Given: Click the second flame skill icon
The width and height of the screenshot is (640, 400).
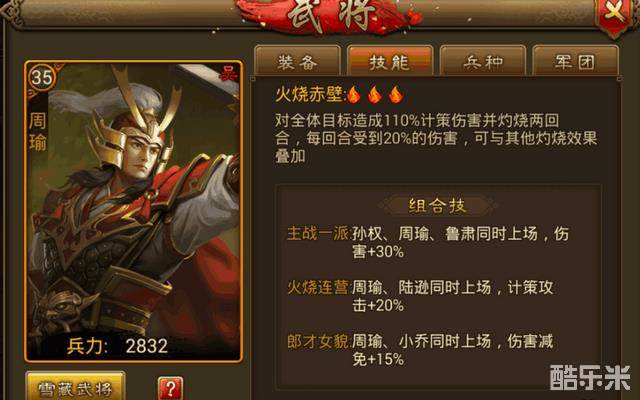Looking at the screenshot, I should 375,95.
